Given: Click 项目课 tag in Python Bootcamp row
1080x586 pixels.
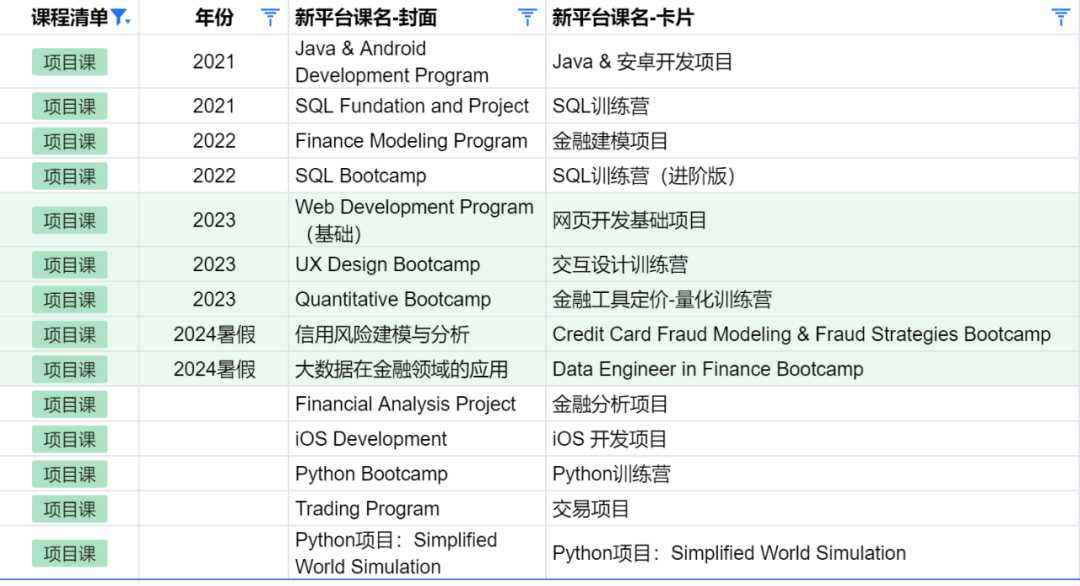Looking at the screenshot, I should [x=70, y=474].
